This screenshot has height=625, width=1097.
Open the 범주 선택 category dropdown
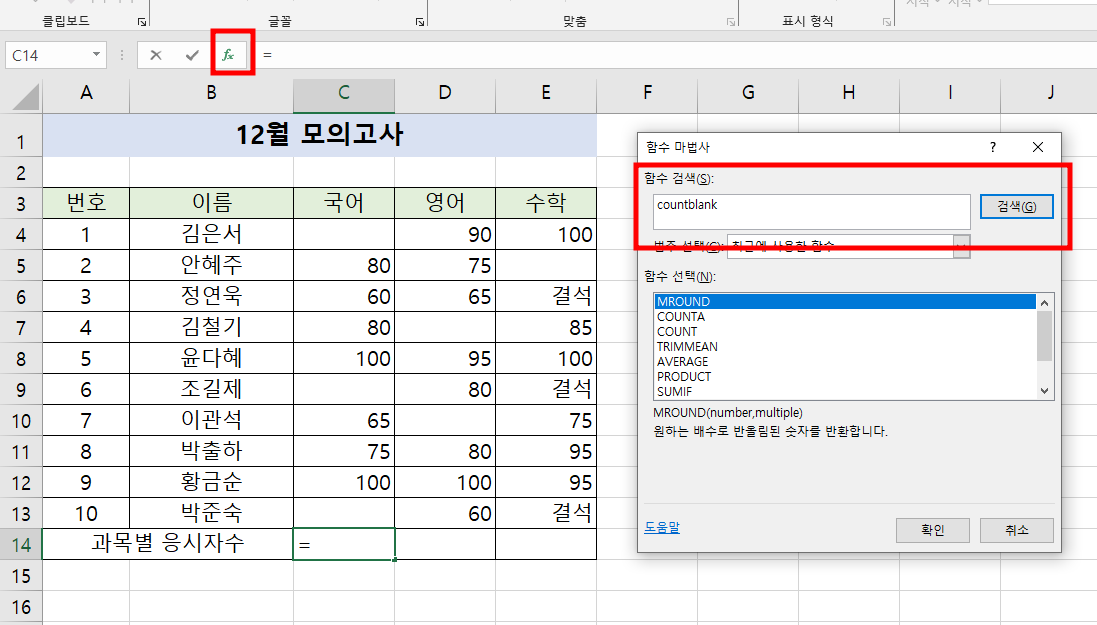pyautogui.click(x=961, y=246)
